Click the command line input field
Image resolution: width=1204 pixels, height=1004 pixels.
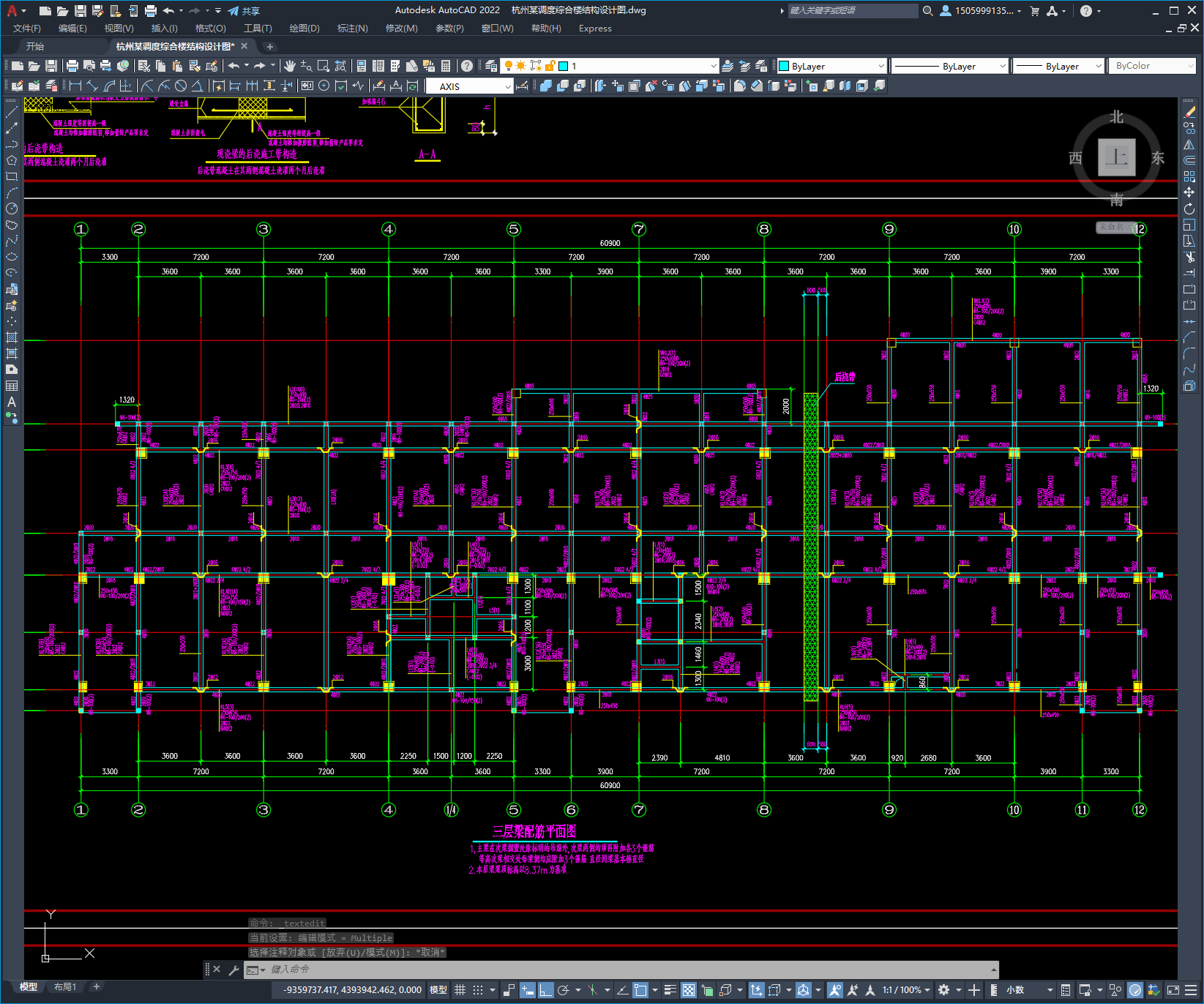point(622,970)
